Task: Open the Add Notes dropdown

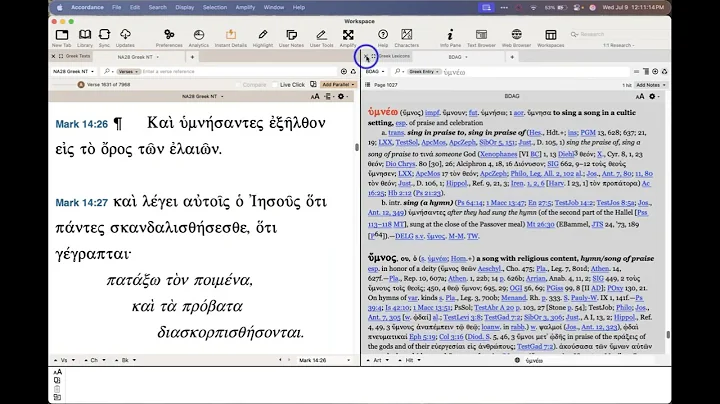Action: (x=651, y=85)
